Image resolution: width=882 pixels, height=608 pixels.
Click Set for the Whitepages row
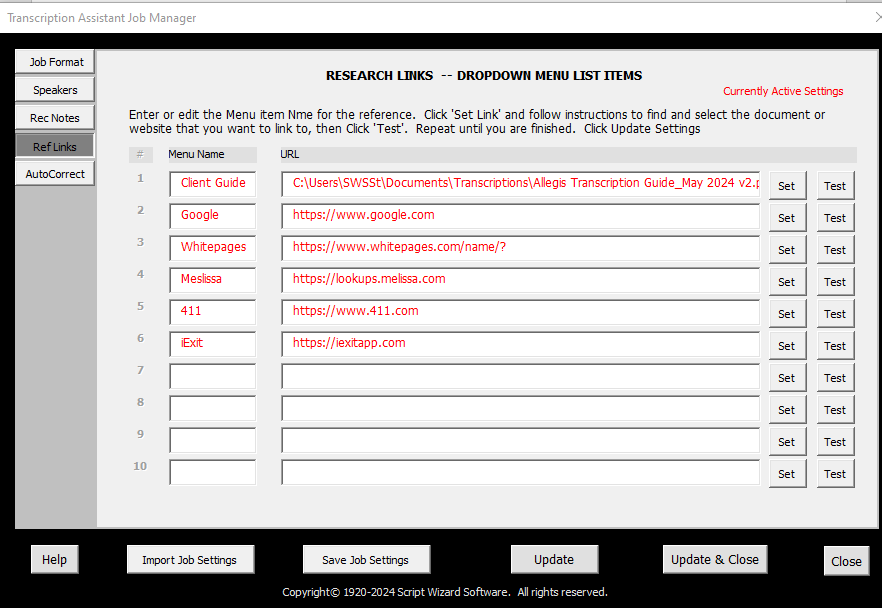coord(787,250)
